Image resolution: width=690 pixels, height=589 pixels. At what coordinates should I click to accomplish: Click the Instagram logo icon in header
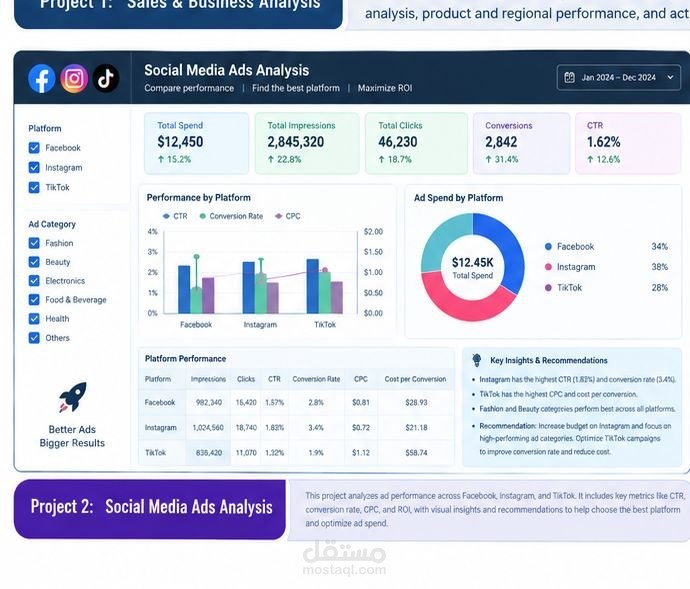click(x=74, y=79)
